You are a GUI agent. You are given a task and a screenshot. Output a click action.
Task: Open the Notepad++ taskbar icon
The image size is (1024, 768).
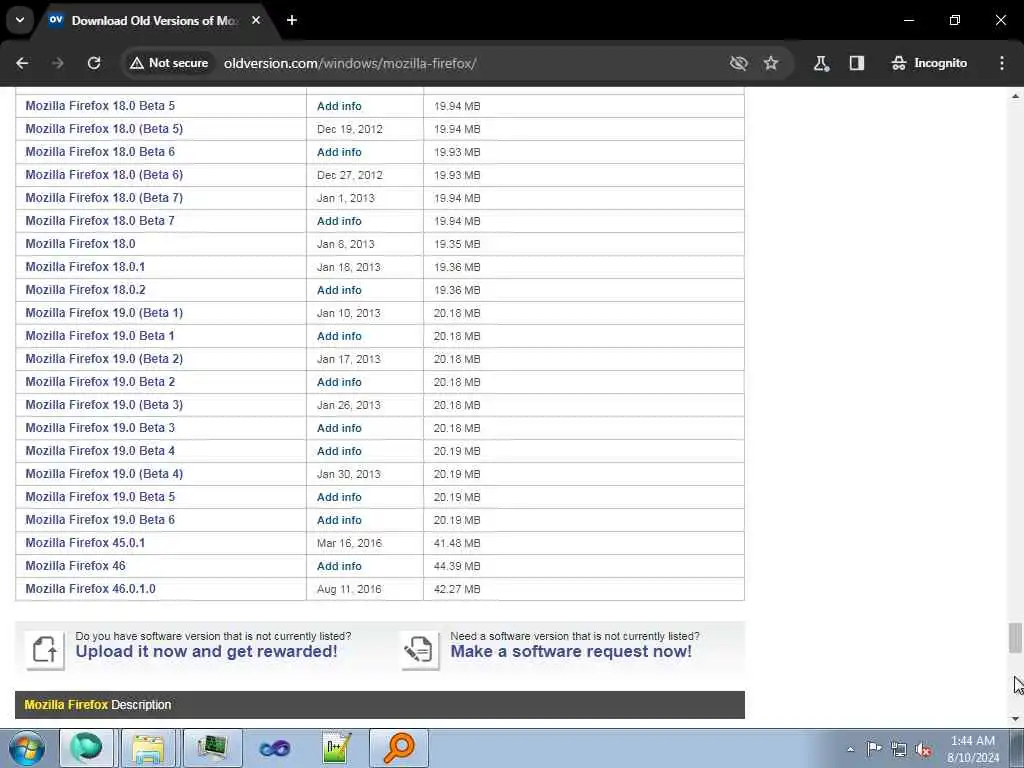(x=337, y=748)
